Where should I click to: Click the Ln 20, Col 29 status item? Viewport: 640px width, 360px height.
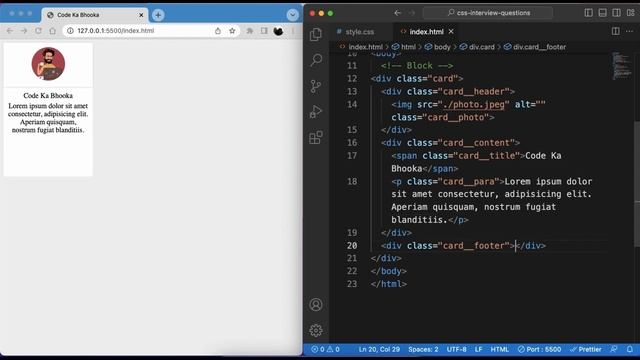379,349
